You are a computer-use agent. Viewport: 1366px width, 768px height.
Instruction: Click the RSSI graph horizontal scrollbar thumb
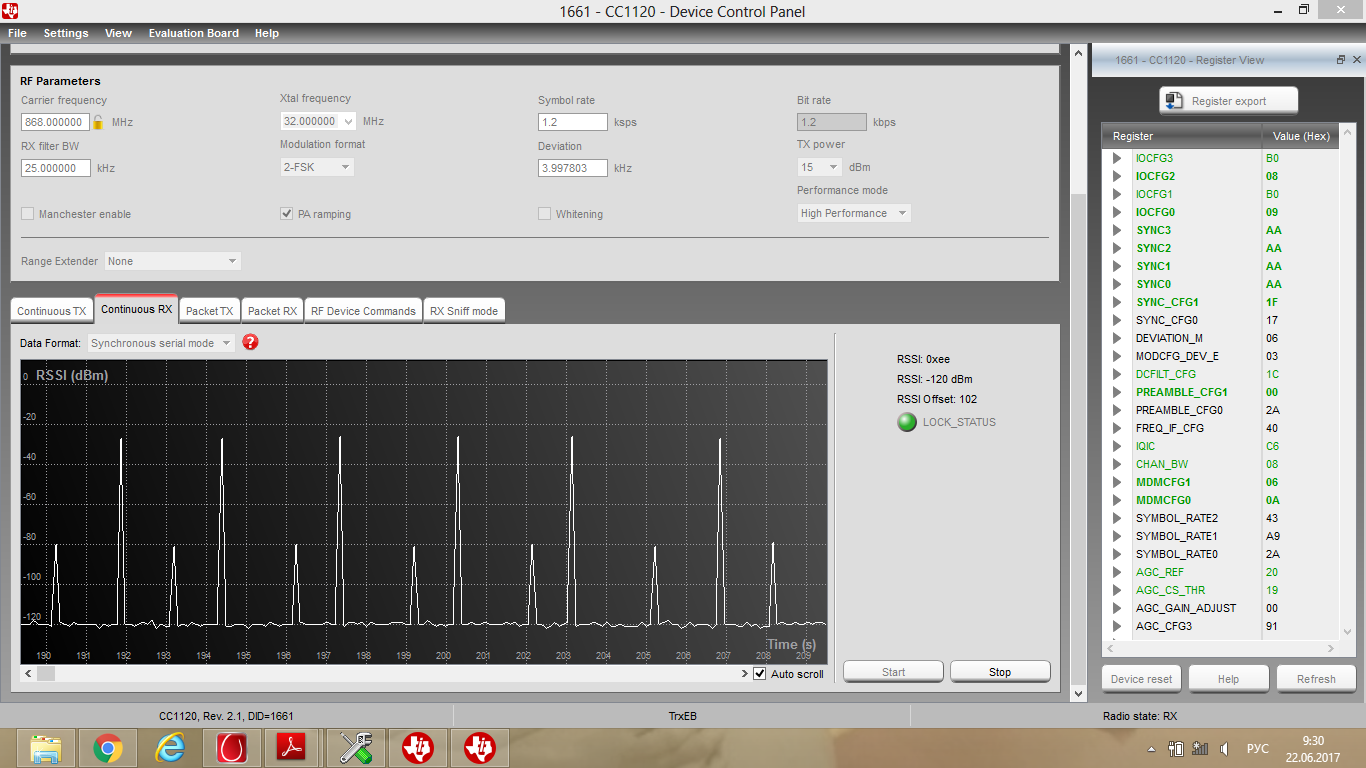pos(46,674)
